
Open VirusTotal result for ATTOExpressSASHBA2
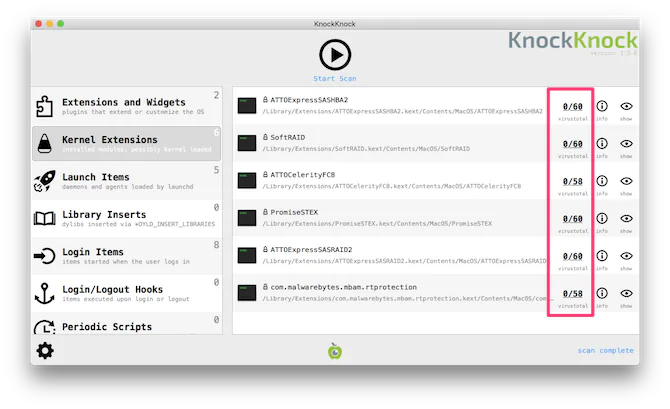573,106
